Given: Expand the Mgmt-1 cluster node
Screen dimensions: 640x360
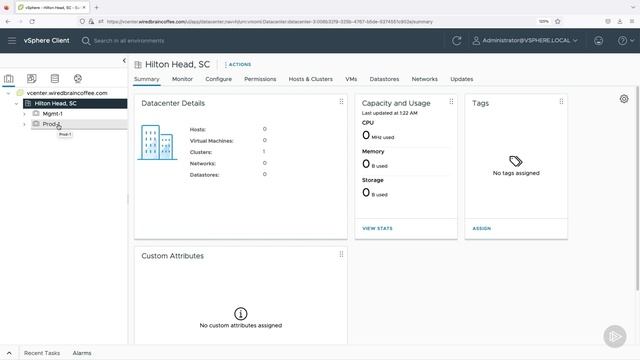Looking at the screenshot, I should pyautogui.click(x=24, y=114).
